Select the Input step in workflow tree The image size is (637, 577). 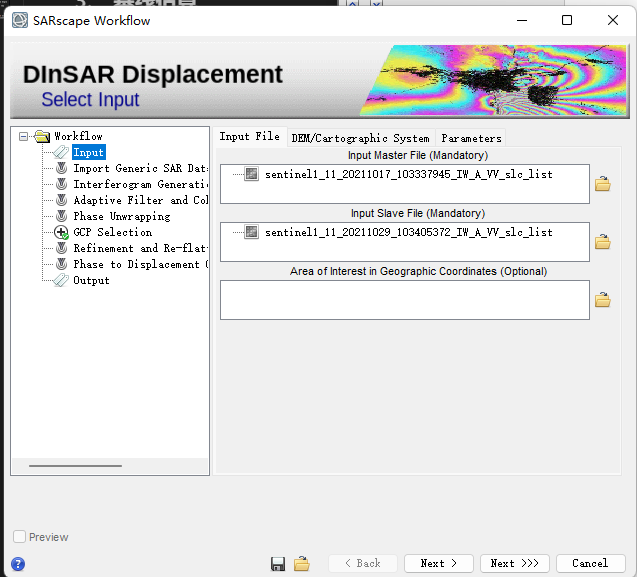tap(89, 152)
